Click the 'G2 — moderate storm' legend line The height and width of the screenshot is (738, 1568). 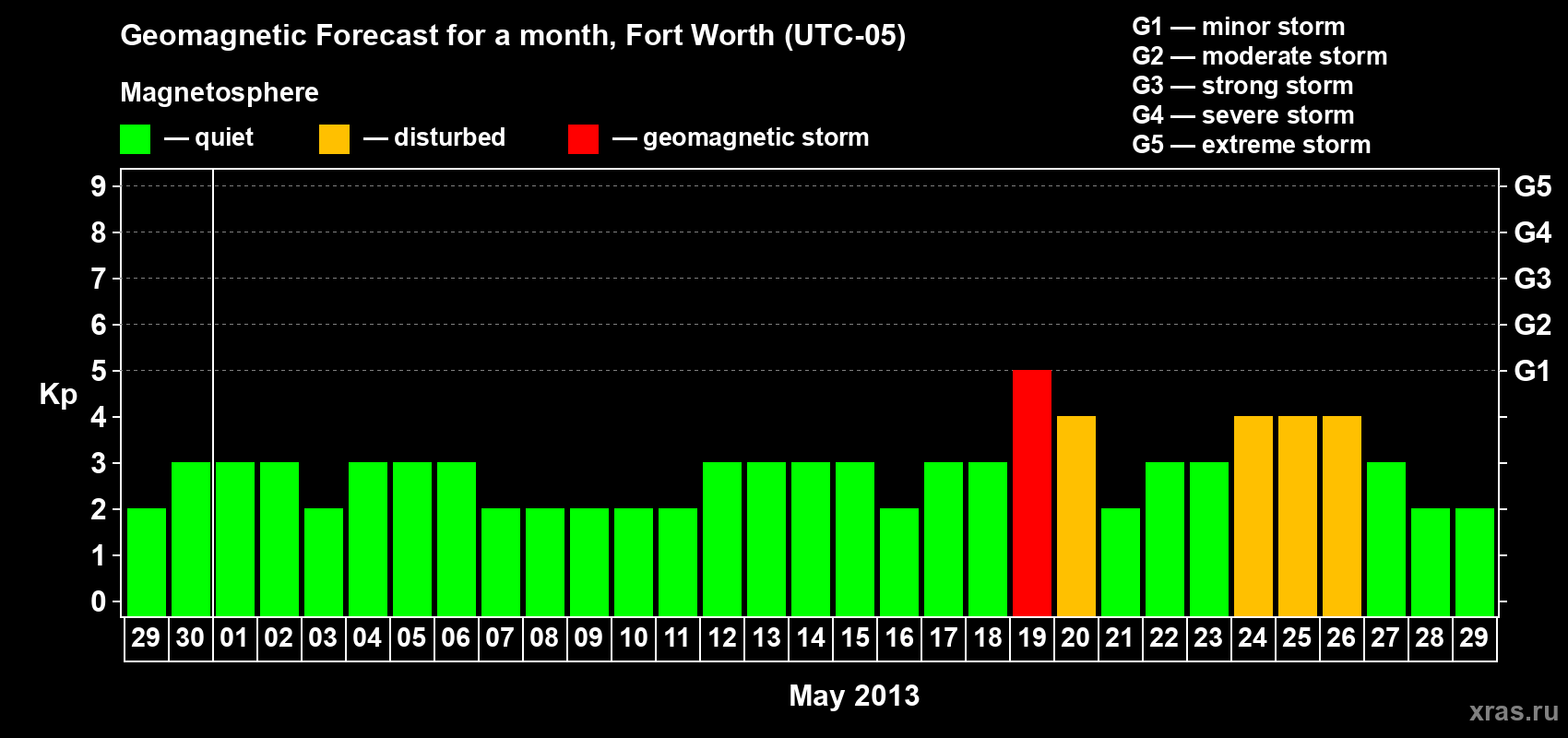(1260, 56)
